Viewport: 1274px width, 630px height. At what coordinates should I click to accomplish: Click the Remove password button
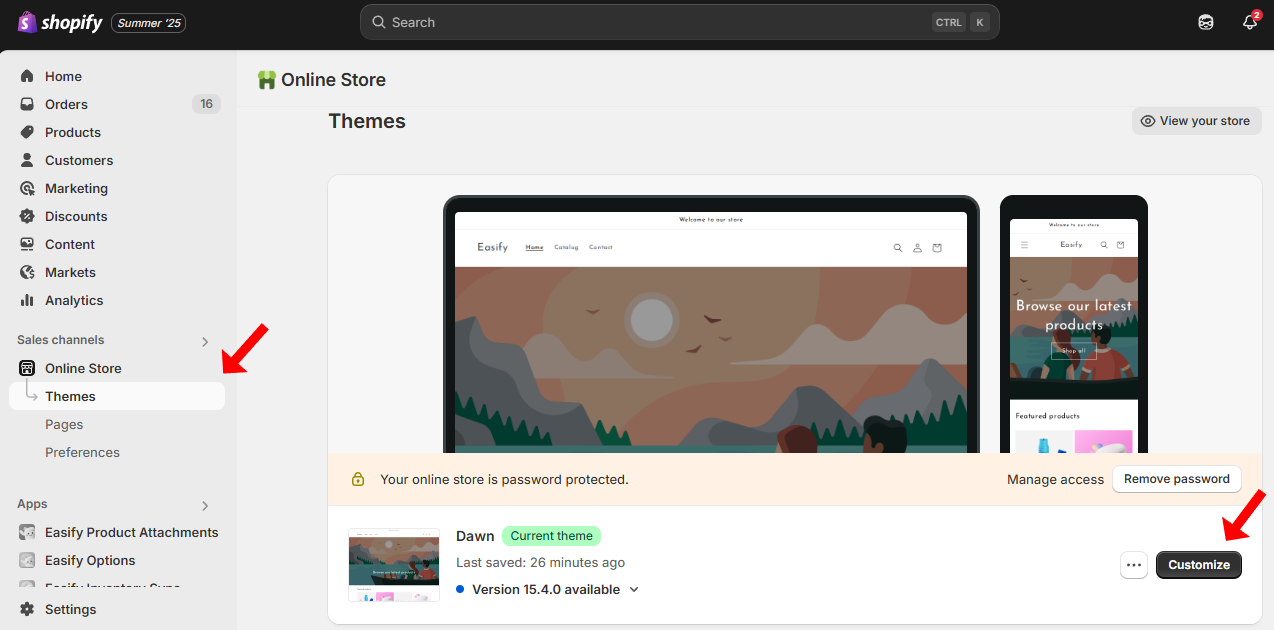(x=1176, y=479)
